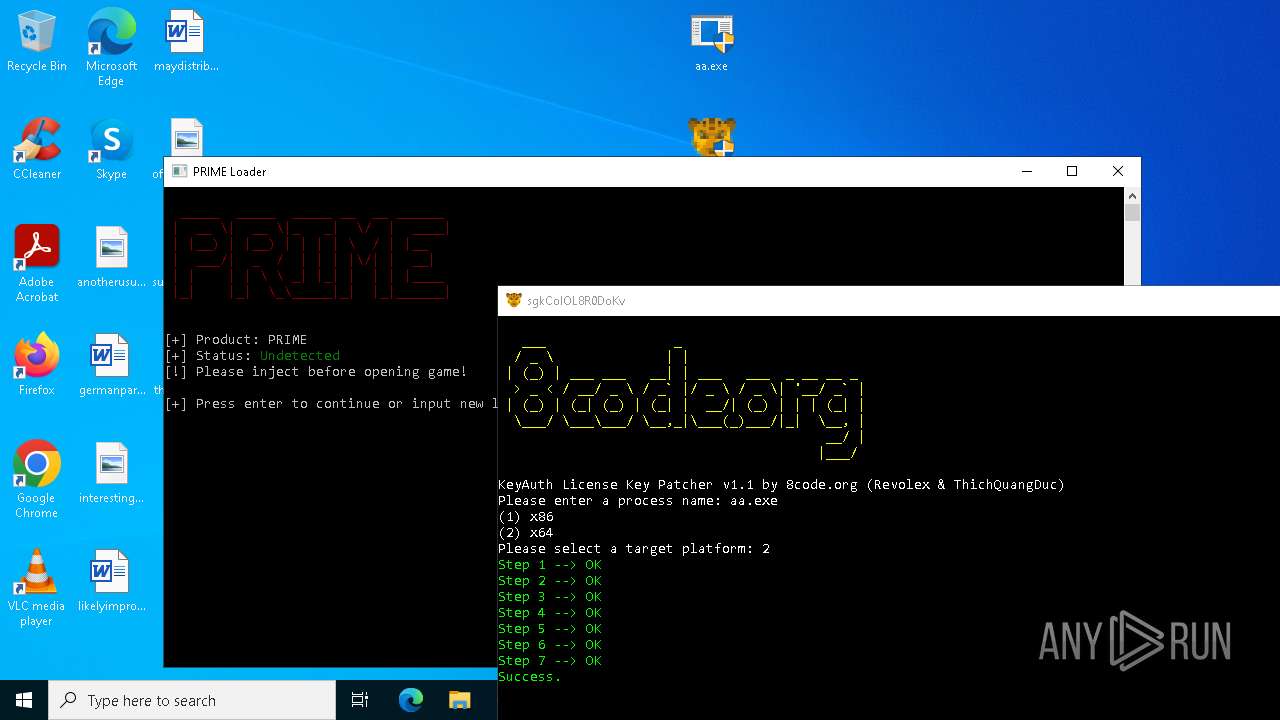Screen dimensions: 1280x720
Task: Click the 'Step 4 --> OK' line
Action: [550, 612]
